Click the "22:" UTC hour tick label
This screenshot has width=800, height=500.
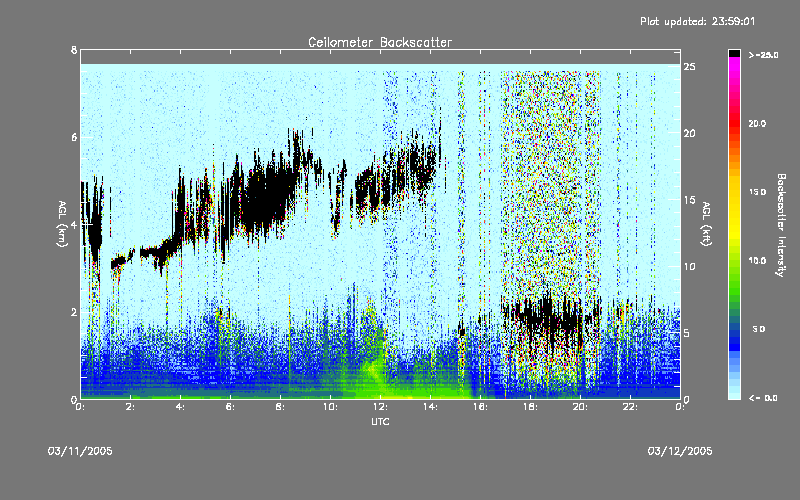pyautogui.click(x=631, y=407)
